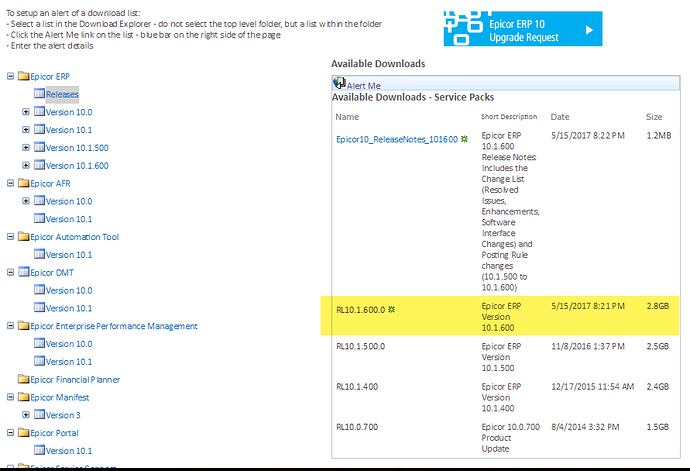Expand Version 10.1 under Epicor ERP

tap(26, 130)
